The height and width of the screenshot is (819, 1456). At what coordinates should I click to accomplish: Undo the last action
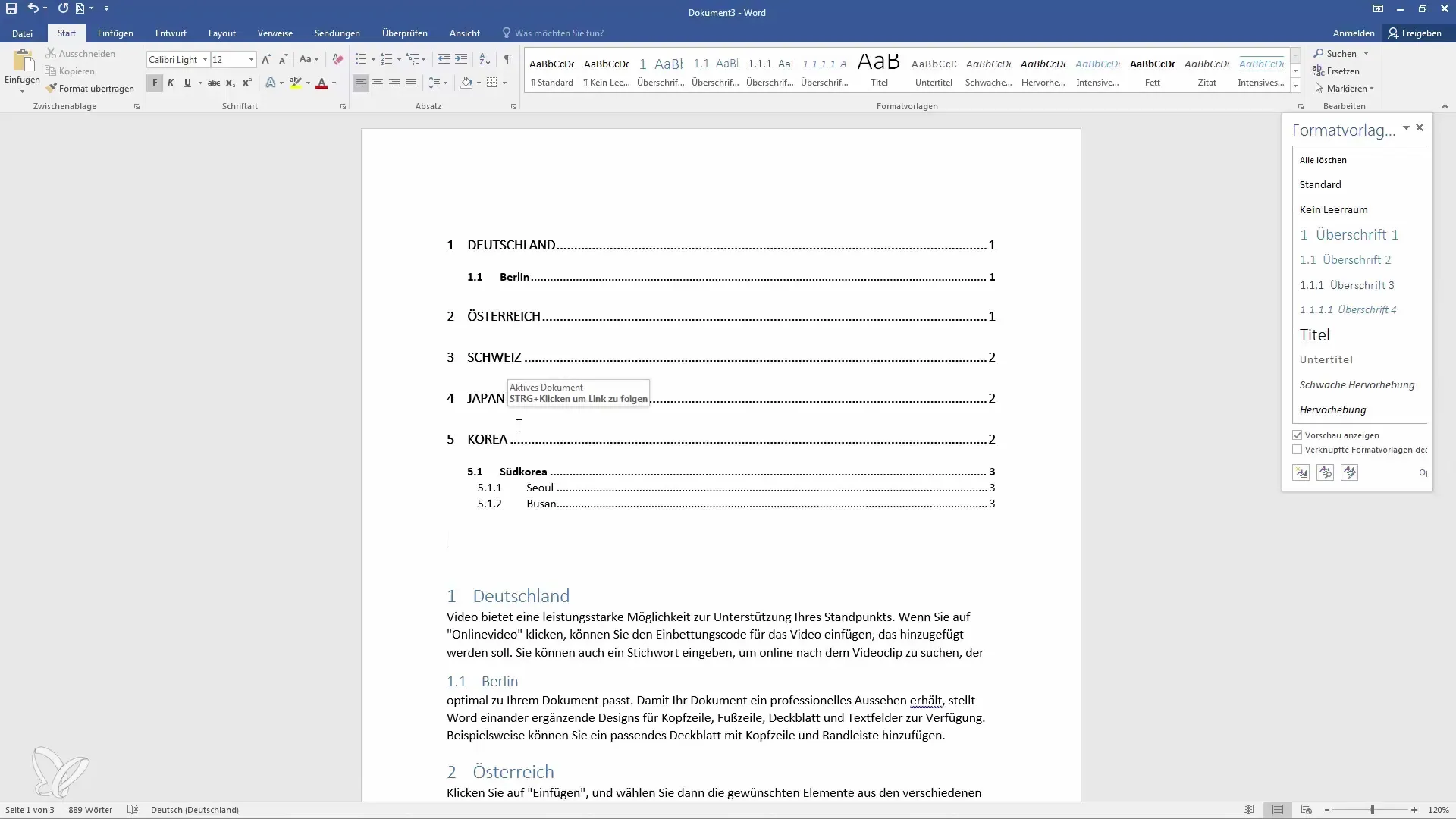click(x=33, y=8)
